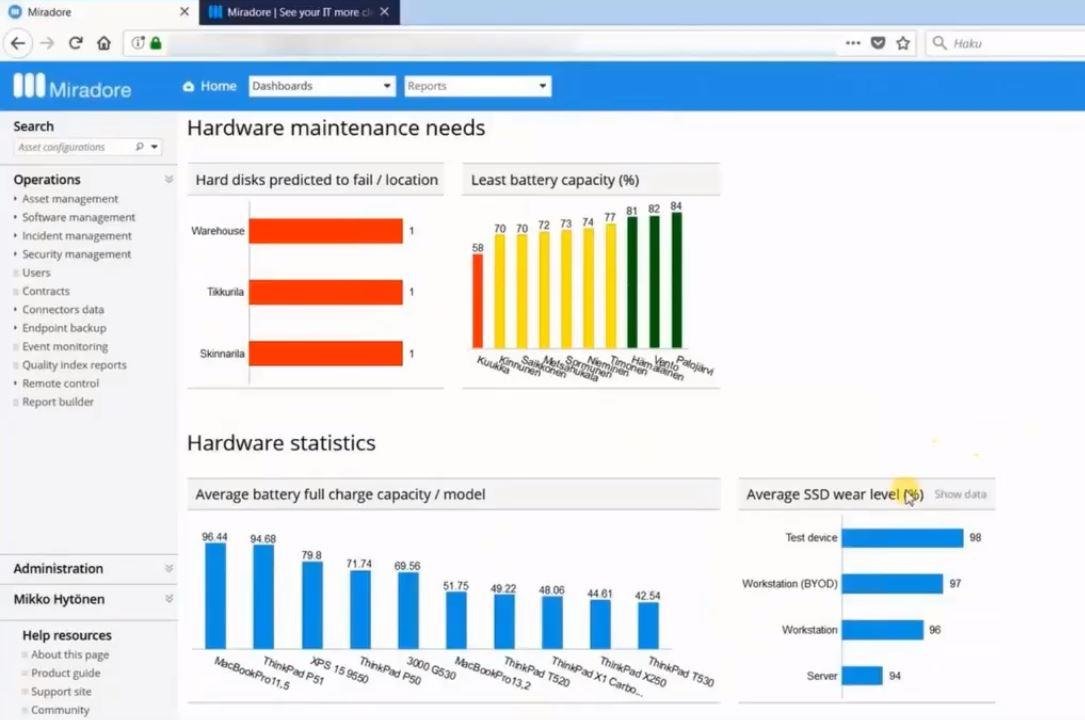Open Remote control in sidebar
1085x720 pixels.
pyautogui.click(x=60, y=383)
